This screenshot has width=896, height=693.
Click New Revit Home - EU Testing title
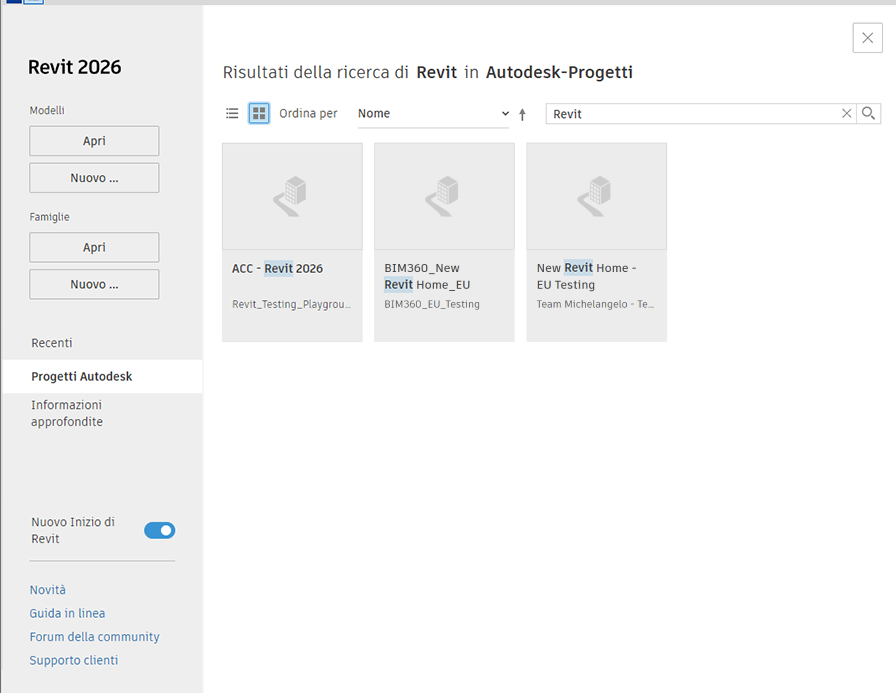coord(586,276)
